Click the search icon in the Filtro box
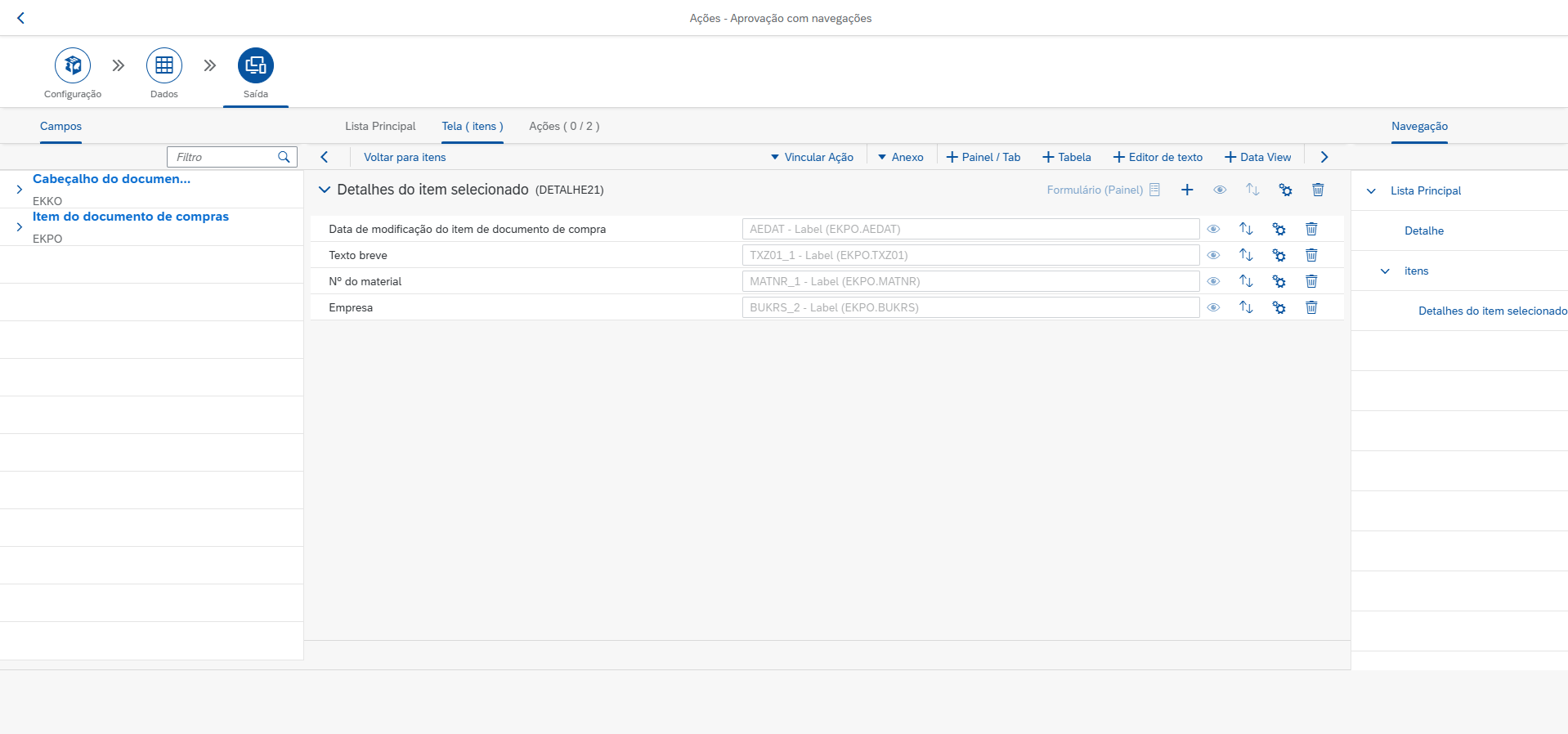 284,157
